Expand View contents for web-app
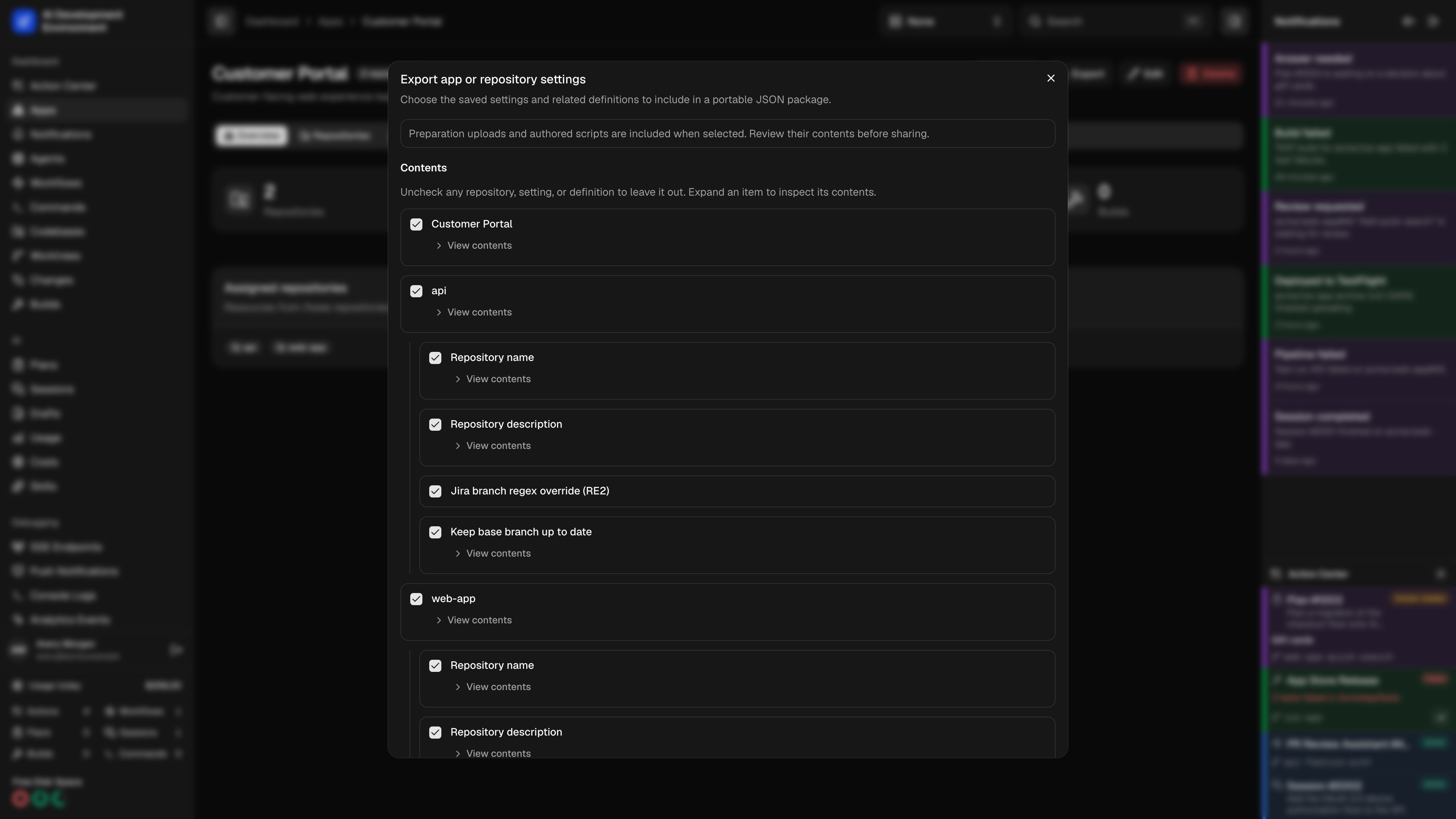This screenshot has height=819, width=1456. click(474, 620)
